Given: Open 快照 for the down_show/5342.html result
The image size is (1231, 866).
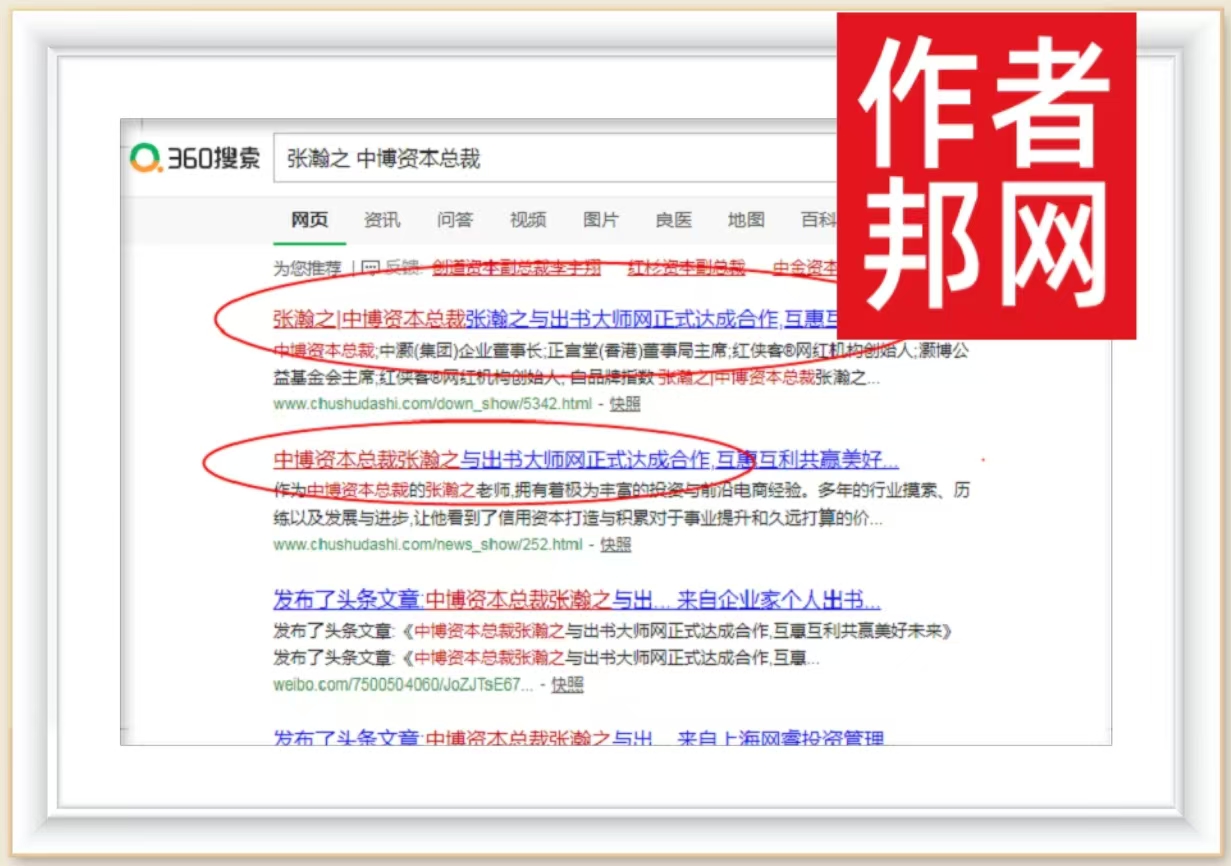Looking at the screenshot, I should point(625,404).
